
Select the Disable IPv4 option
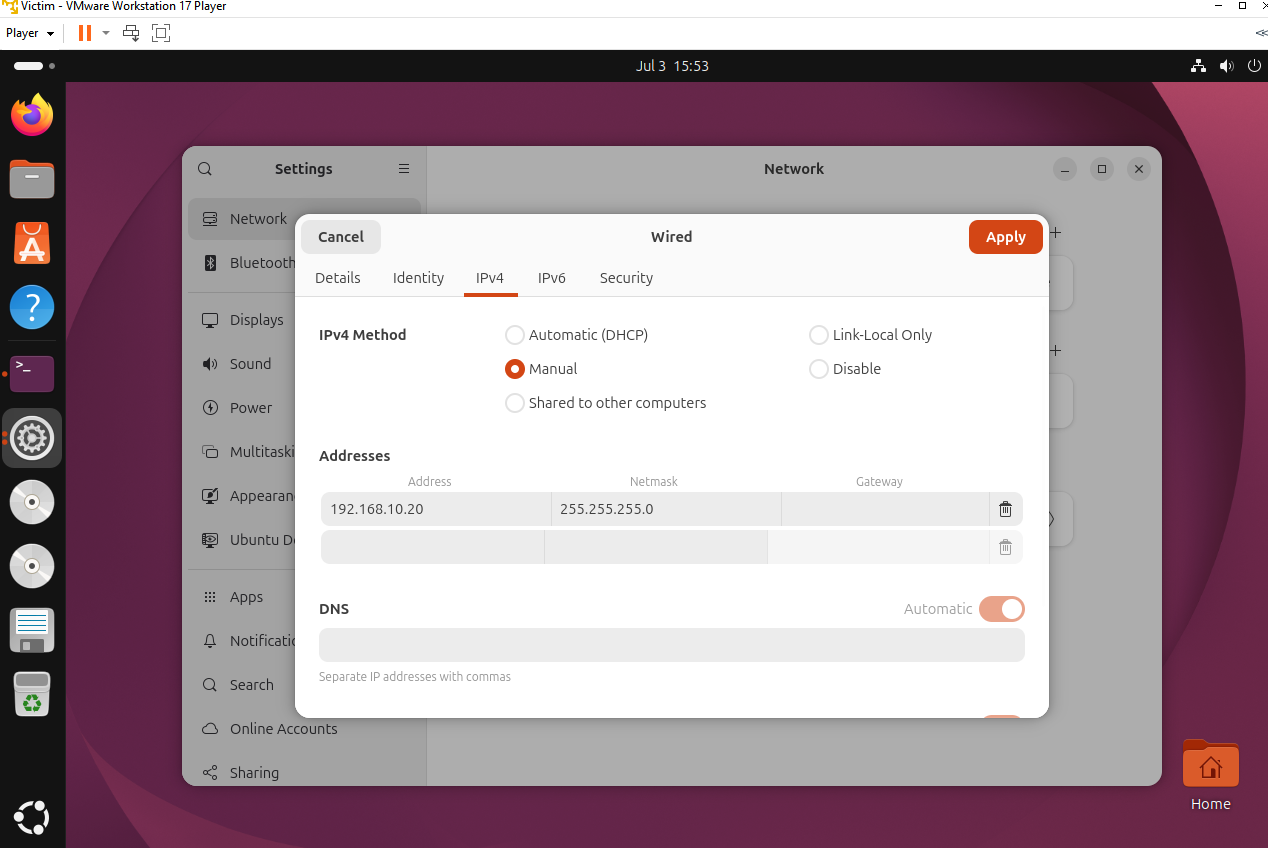(x=845, y=369)
